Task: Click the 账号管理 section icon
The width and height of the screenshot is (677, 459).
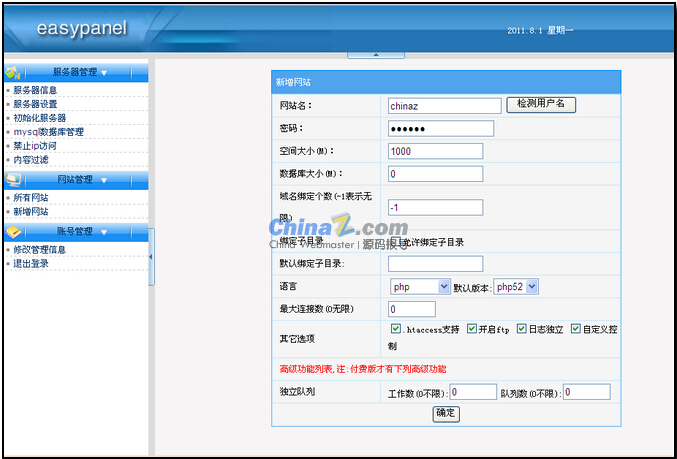Action: (x=14, y=232)
